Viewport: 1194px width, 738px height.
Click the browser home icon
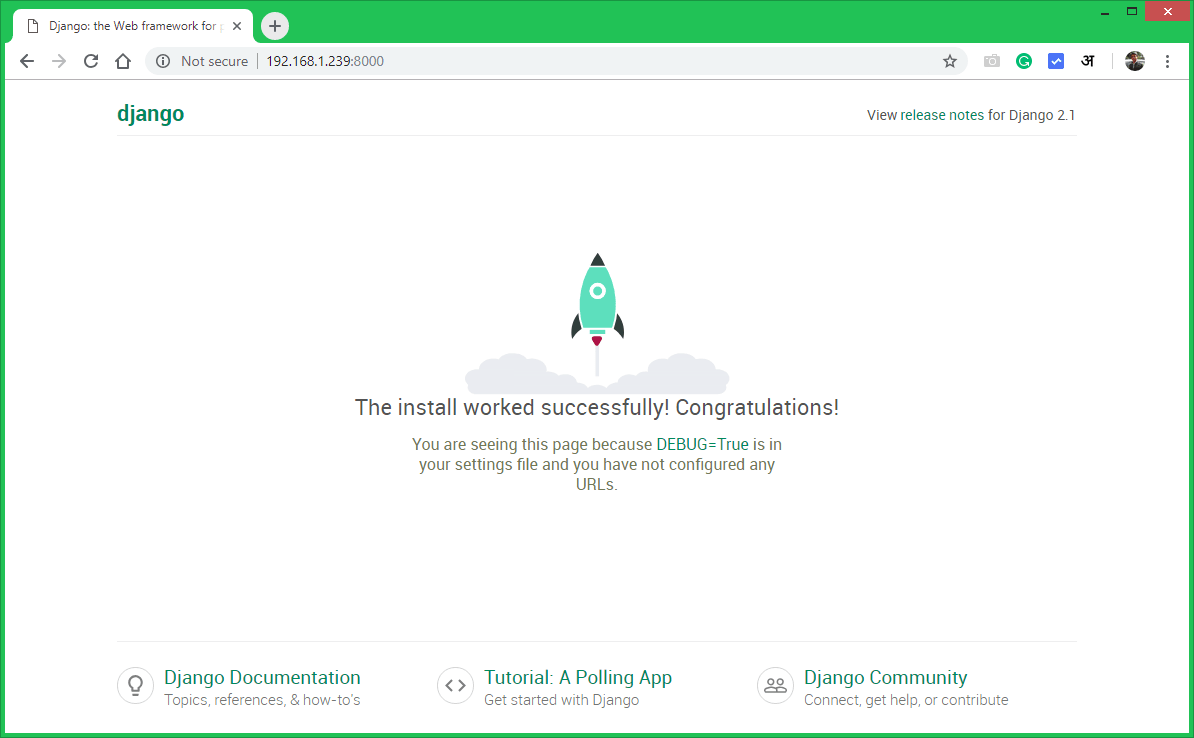coord(122,61)
